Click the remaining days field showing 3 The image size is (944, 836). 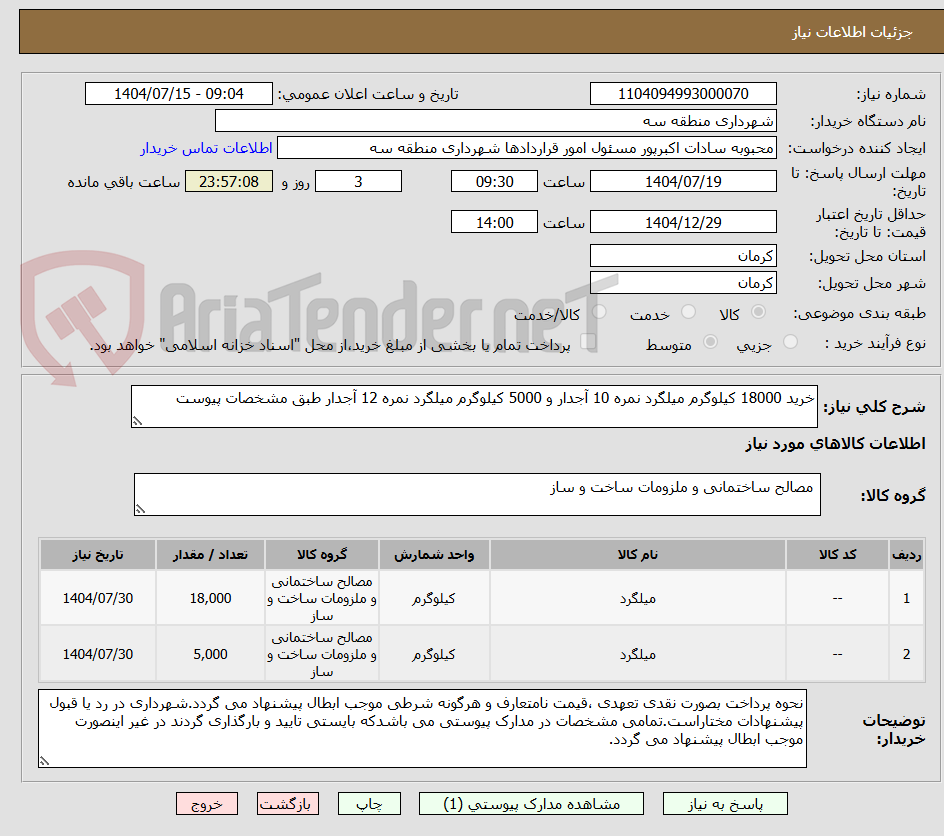(x=358, y=181)
